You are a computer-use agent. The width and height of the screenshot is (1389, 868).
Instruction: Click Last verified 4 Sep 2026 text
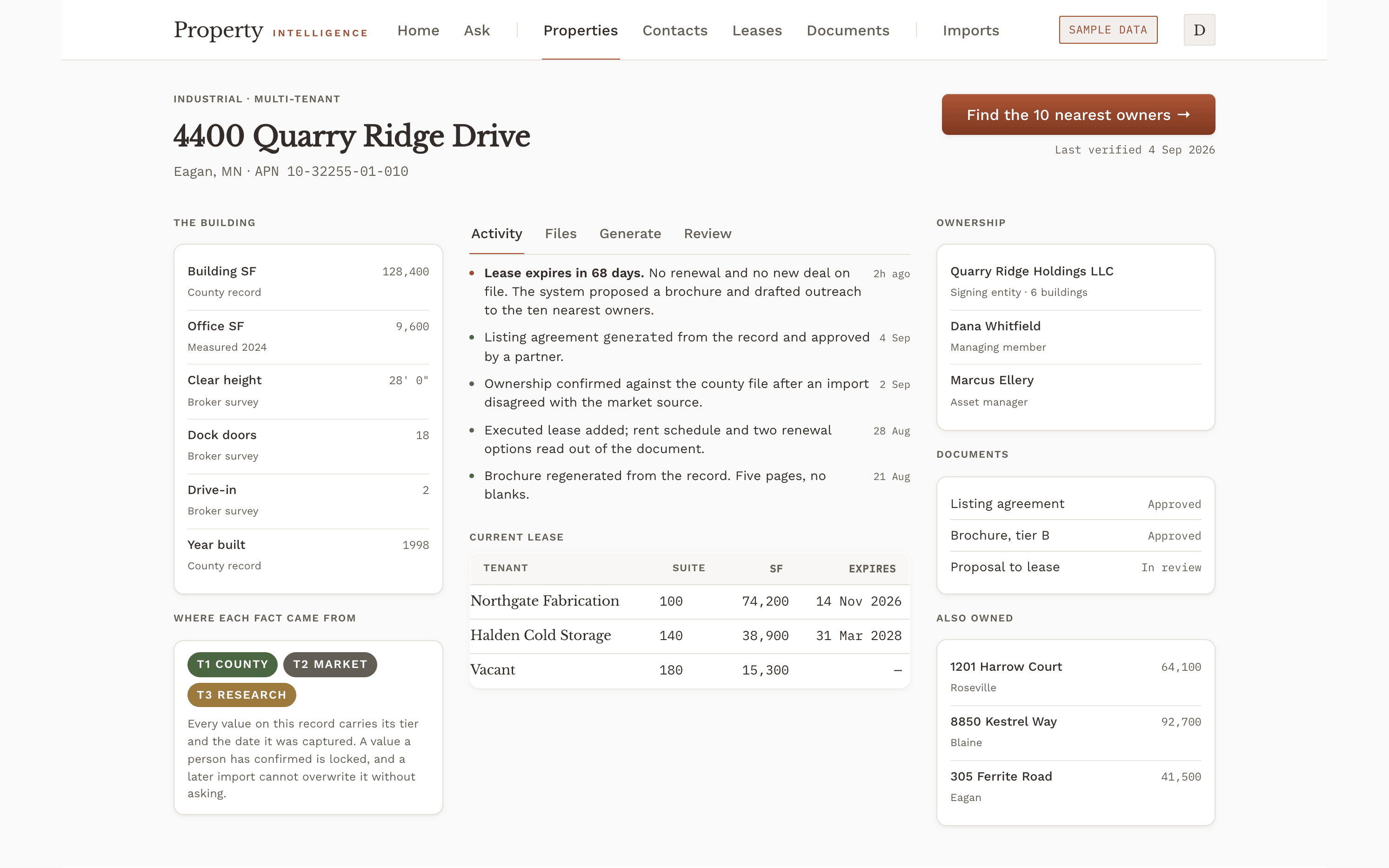[1134, 150]
